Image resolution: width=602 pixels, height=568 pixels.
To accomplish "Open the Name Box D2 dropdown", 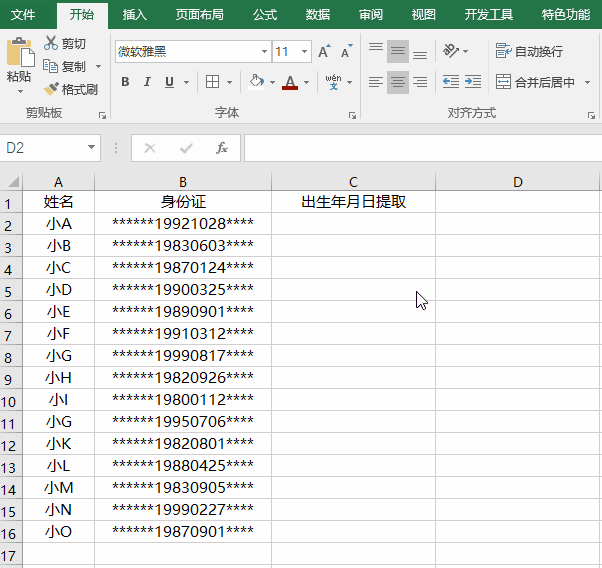I will click(x=91, y=147).
